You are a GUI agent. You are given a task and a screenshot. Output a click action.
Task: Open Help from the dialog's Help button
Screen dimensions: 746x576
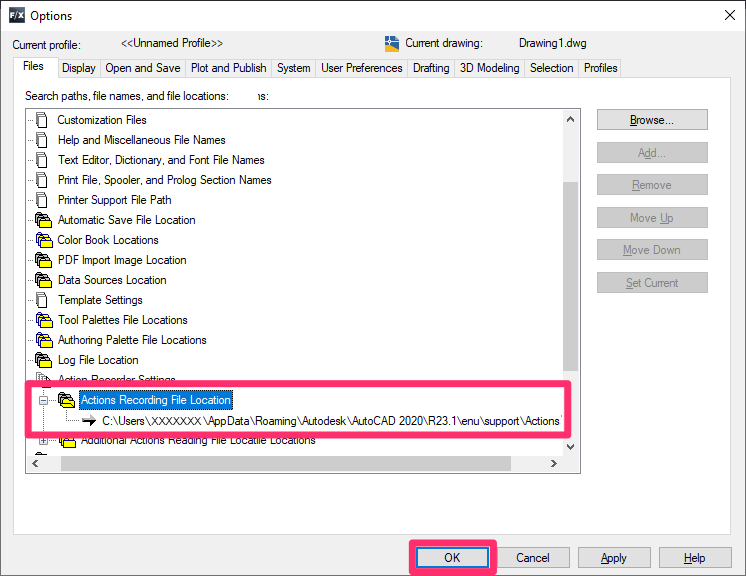pyautogui.click(x=695, y=557)
